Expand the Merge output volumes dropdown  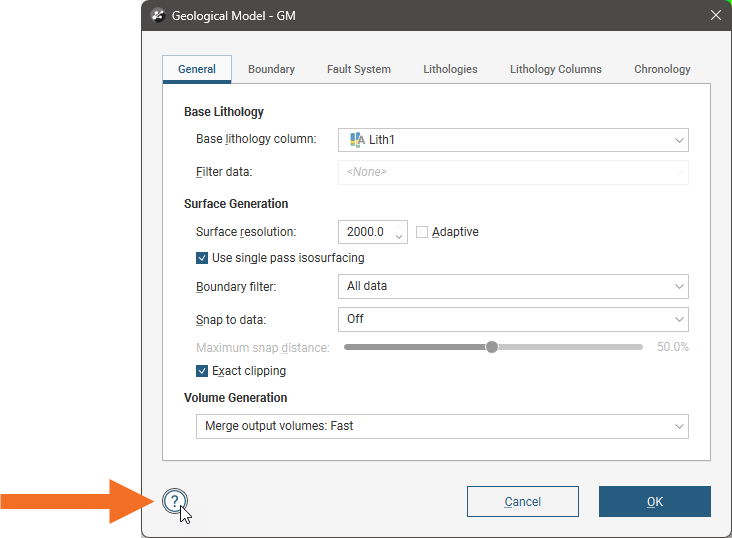pyautogui.click(x=442, y=426)
